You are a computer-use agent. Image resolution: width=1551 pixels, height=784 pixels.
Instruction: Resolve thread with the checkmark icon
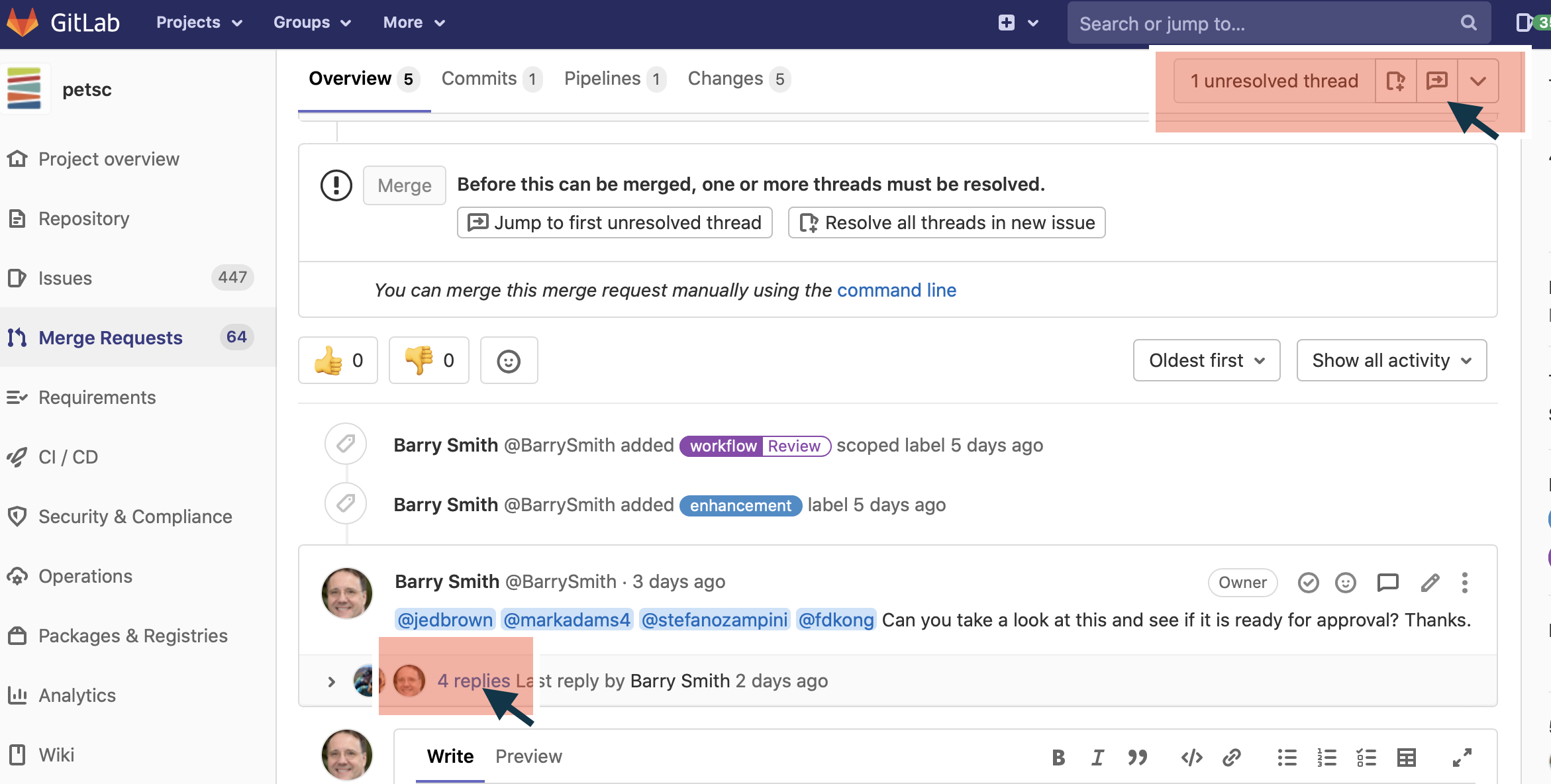click(1308, 582)
